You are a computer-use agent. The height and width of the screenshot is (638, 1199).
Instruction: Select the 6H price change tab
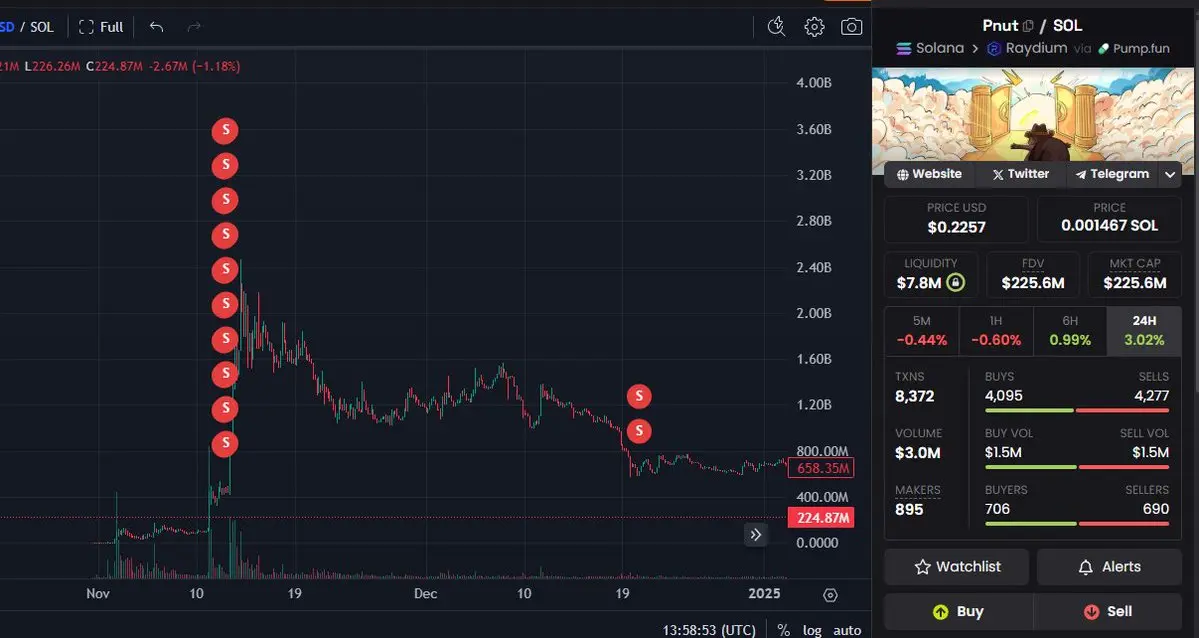point(1070,331)
